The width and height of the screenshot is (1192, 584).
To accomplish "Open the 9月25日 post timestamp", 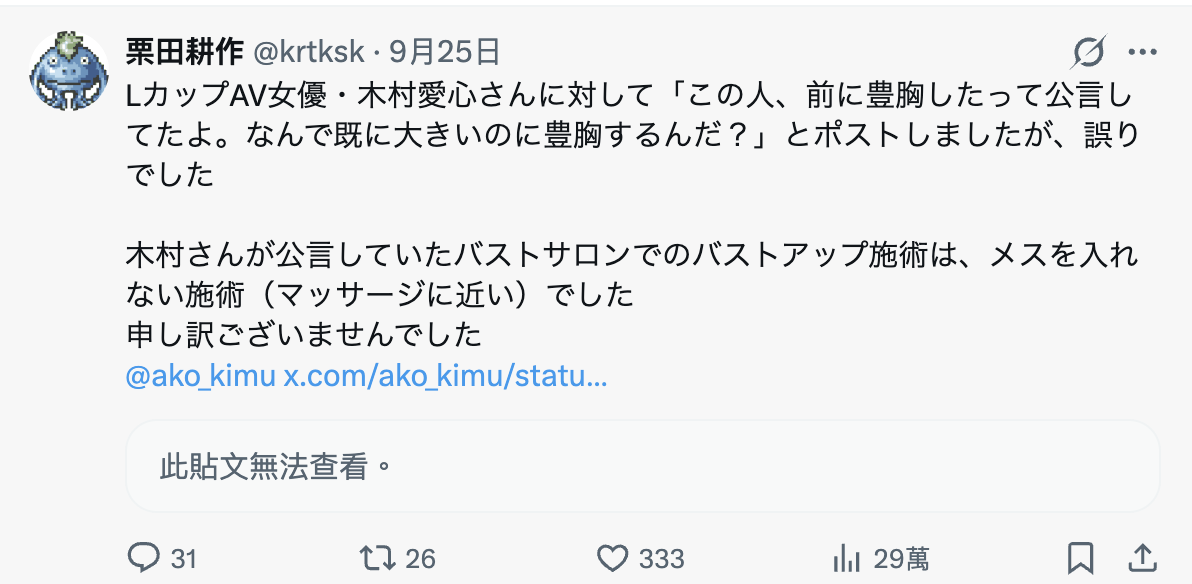I will (445, 52).
